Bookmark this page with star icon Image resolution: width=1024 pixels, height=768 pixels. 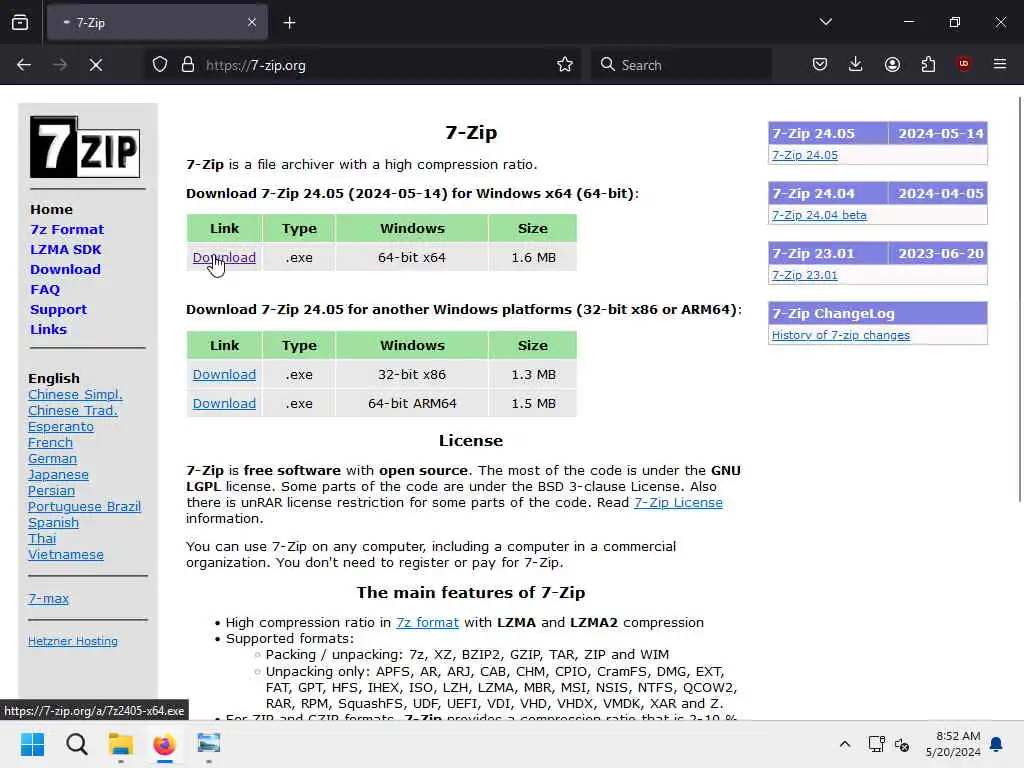[565, 65]
